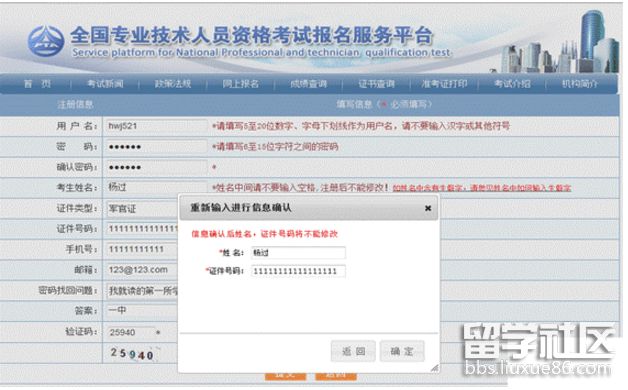
Task: Click the 返回 button in the dialog
Action: [x=353, y=351]
